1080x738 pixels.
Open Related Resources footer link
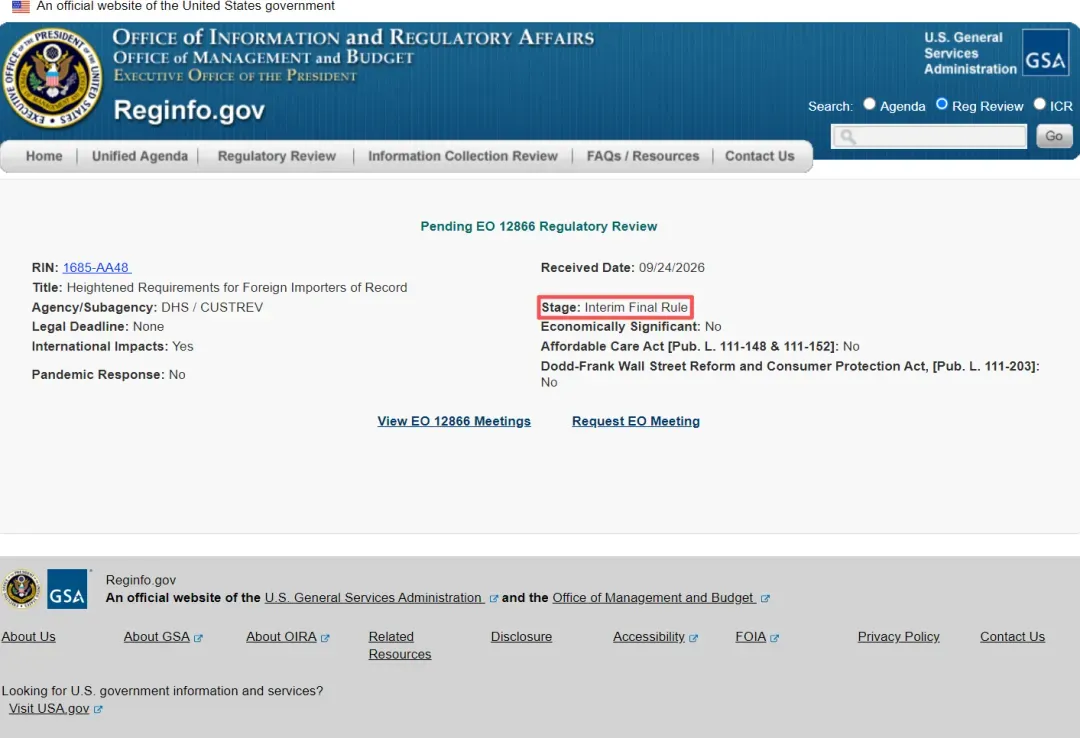(399, 646)
